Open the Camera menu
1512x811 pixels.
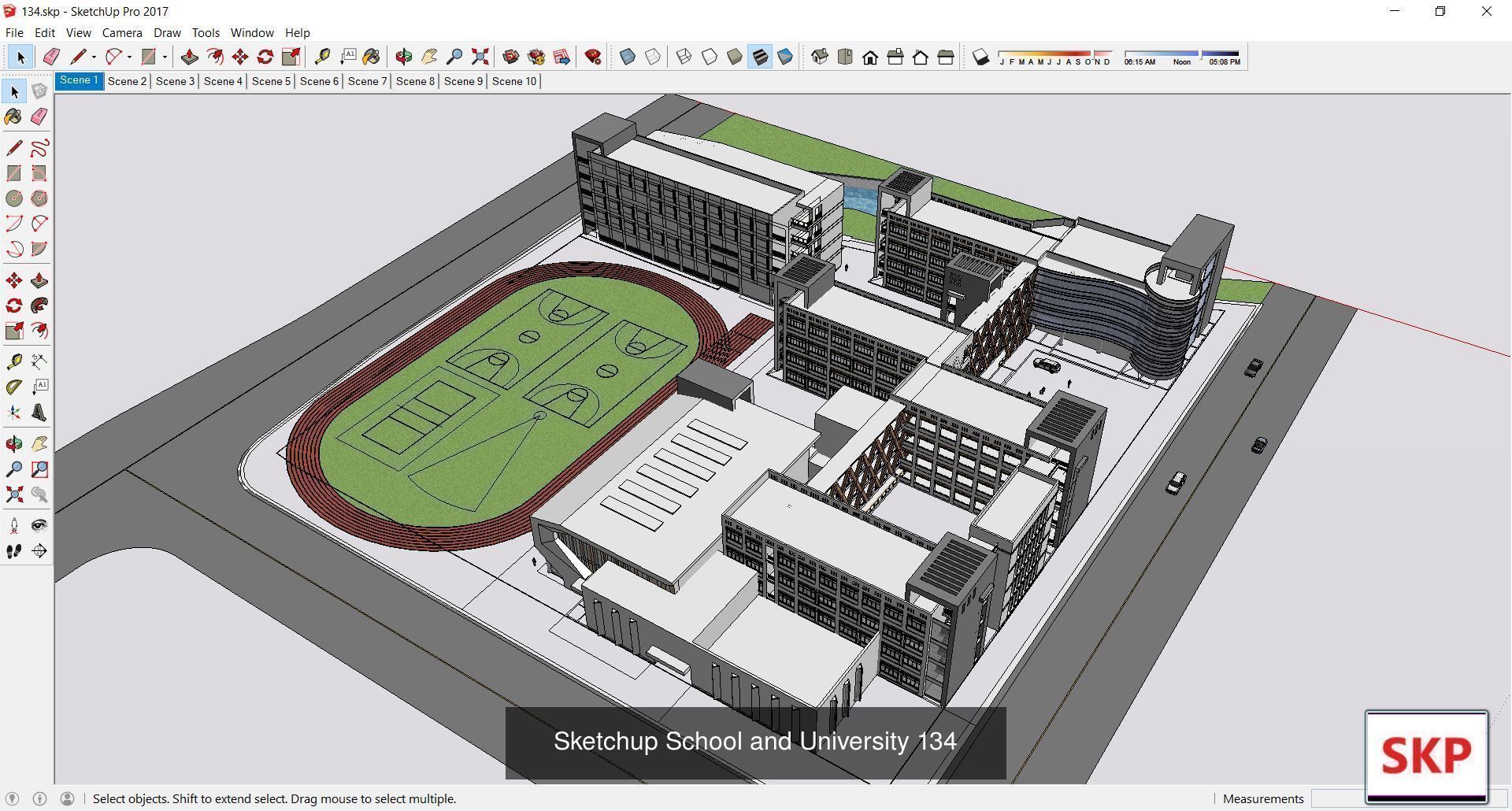tap(121, 32)
